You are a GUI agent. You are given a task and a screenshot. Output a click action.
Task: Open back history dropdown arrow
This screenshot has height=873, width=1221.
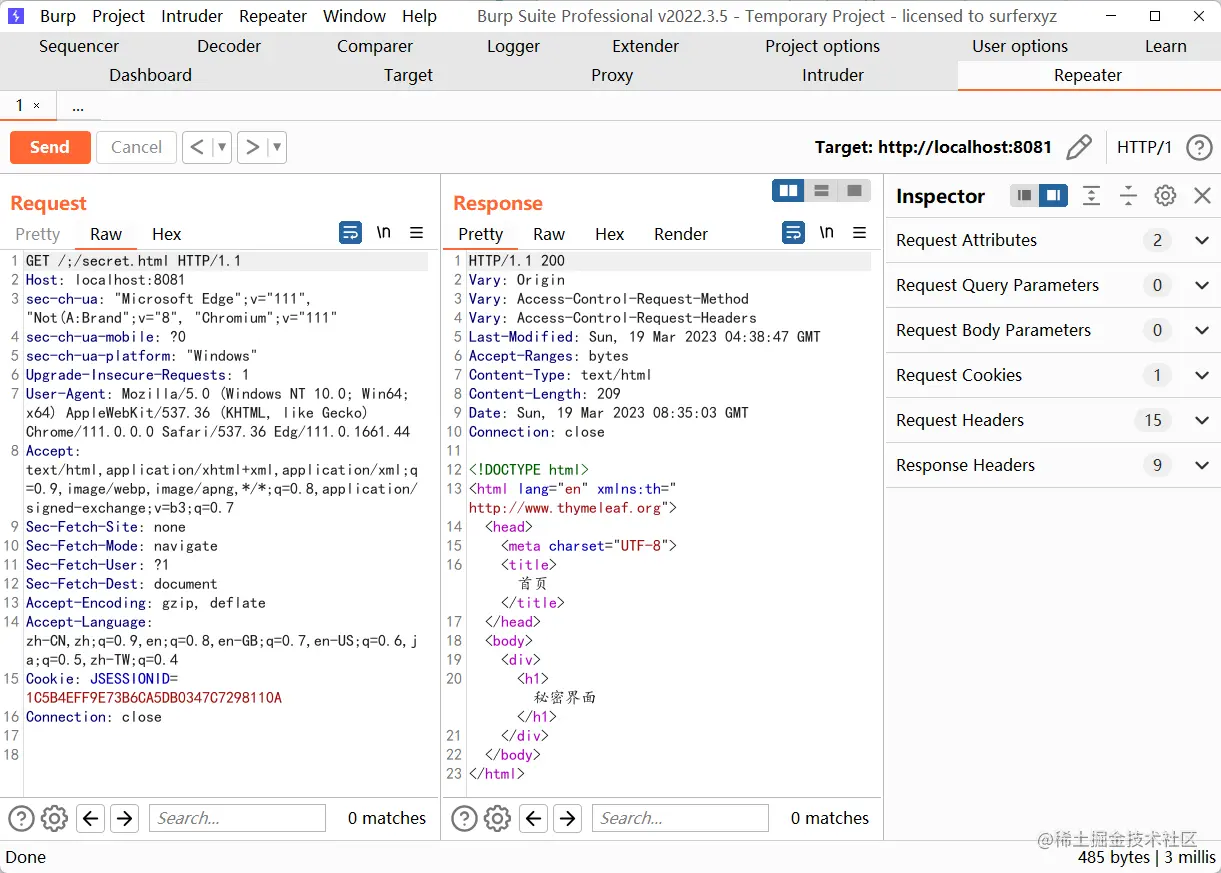point(222,148)
